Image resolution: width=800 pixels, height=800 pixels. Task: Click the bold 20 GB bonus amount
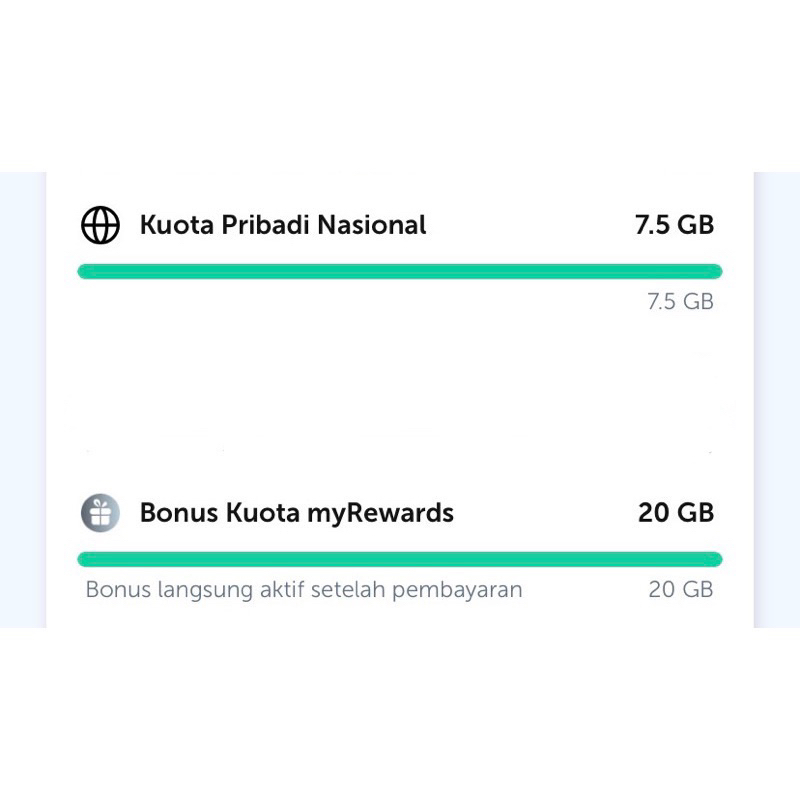point(676,513)
